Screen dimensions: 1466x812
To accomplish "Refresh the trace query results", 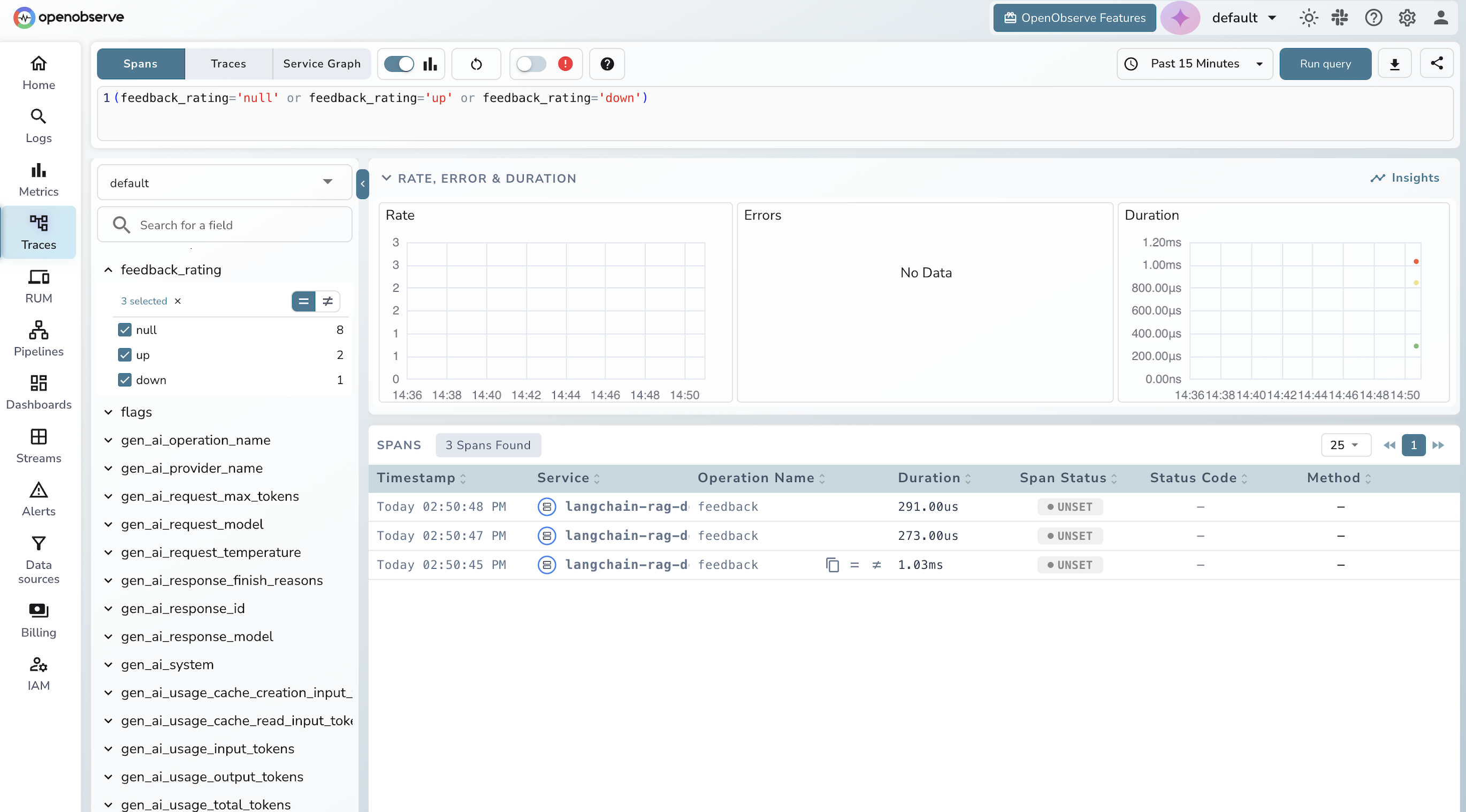I will click(476, 64).
